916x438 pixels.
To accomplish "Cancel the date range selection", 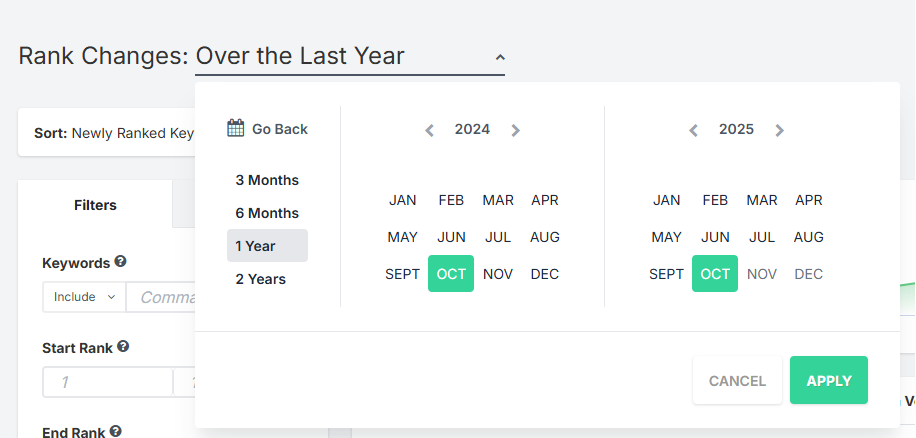I will [737, 381].
